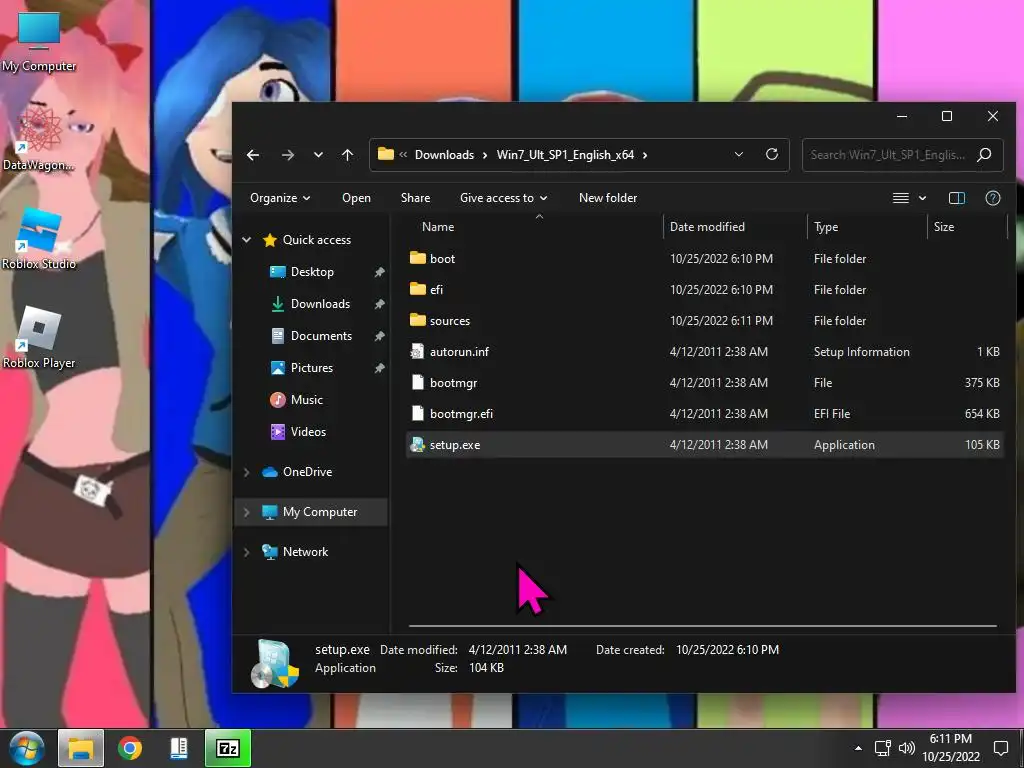Collapse Quick access tree
Viewport: 1024px width, 768px height.
click(247, 240)
